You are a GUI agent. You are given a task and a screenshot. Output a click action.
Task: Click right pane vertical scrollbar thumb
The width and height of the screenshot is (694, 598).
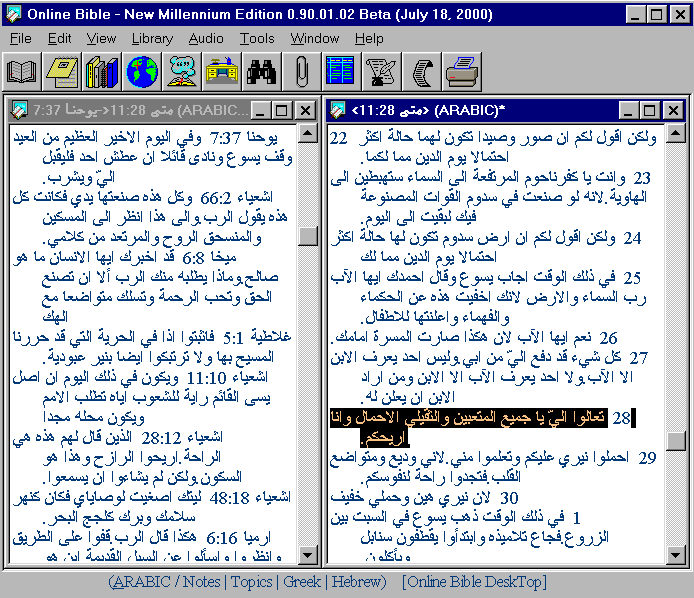click(676, 441)
